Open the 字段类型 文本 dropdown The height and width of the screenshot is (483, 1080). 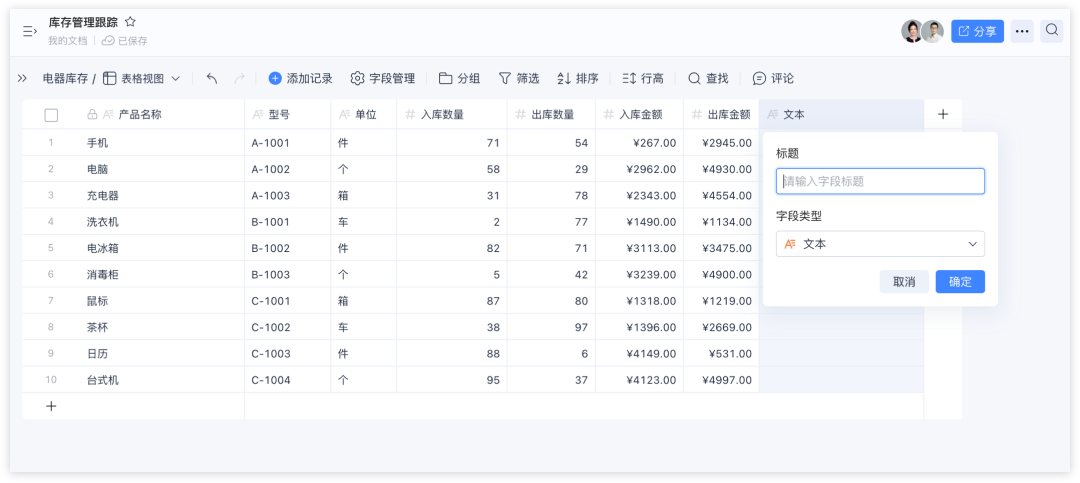tap(880, 244)
